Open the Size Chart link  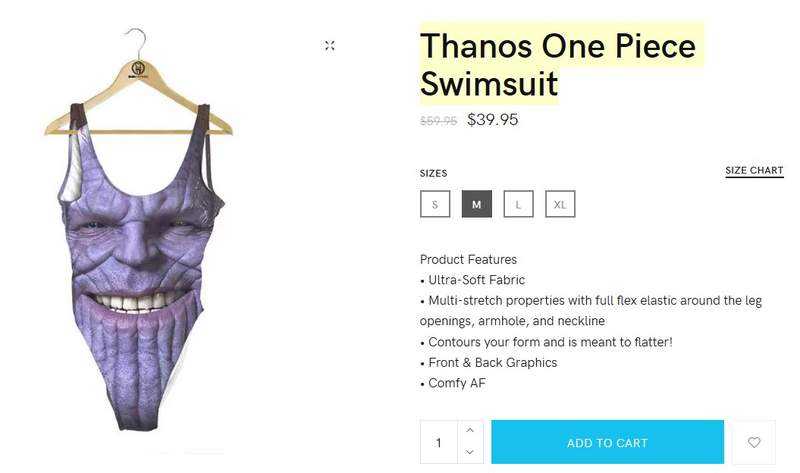tap(754, 171)
